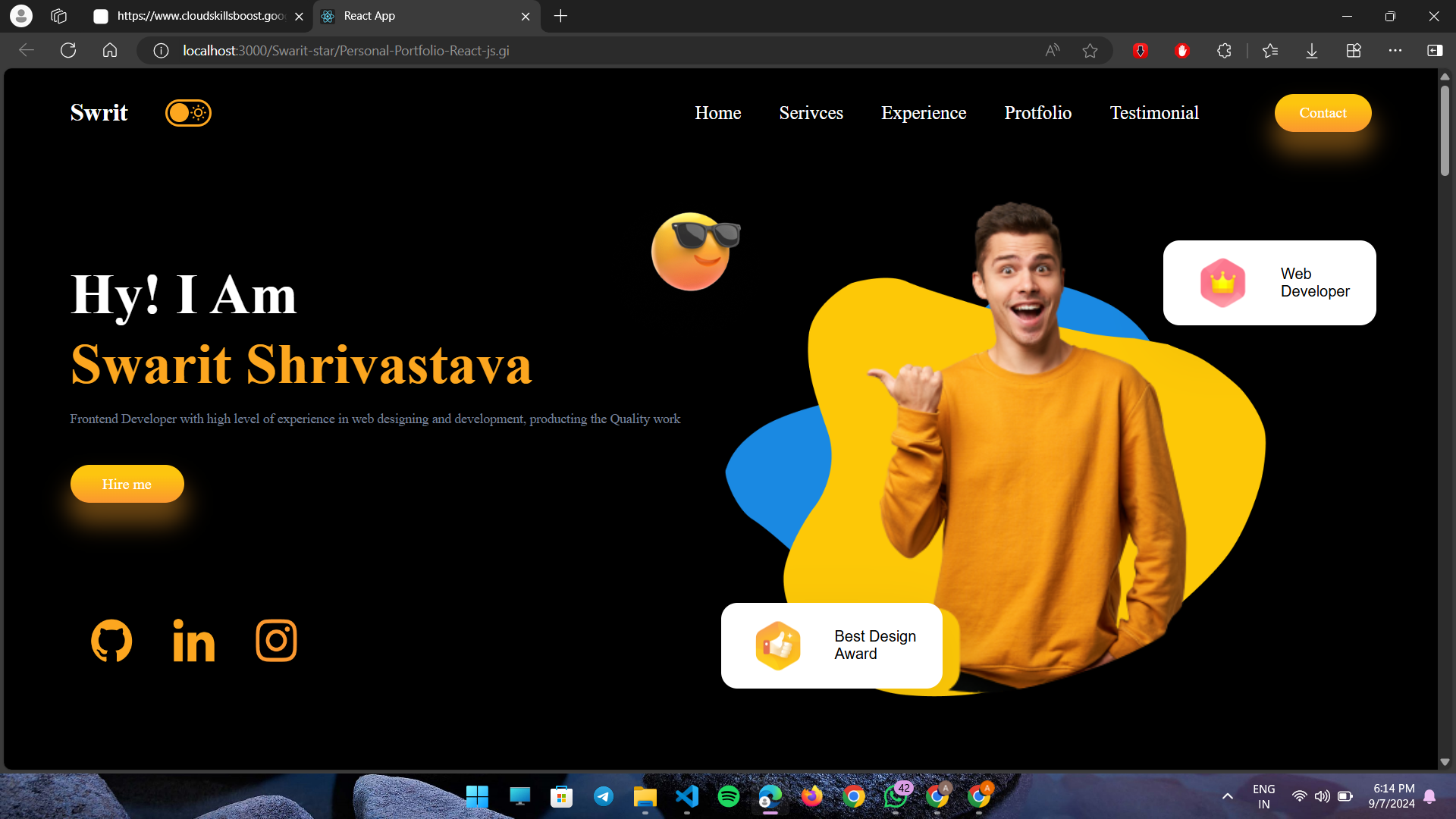Open Visual Studio Code from taskbar

[686, 796]
